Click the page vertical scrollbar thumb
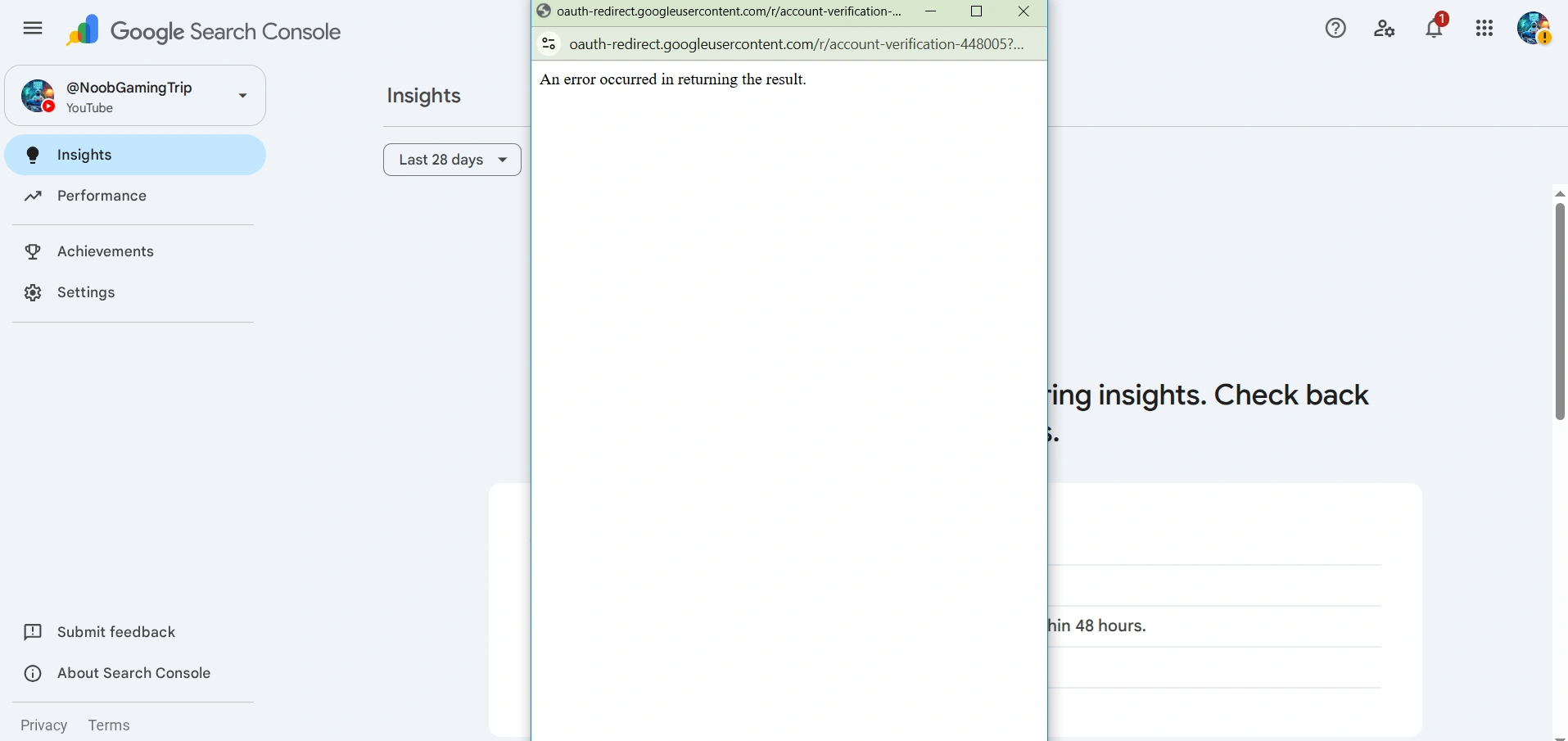The width and height of the screenshot is (1568, 741). pos(1560,311)
